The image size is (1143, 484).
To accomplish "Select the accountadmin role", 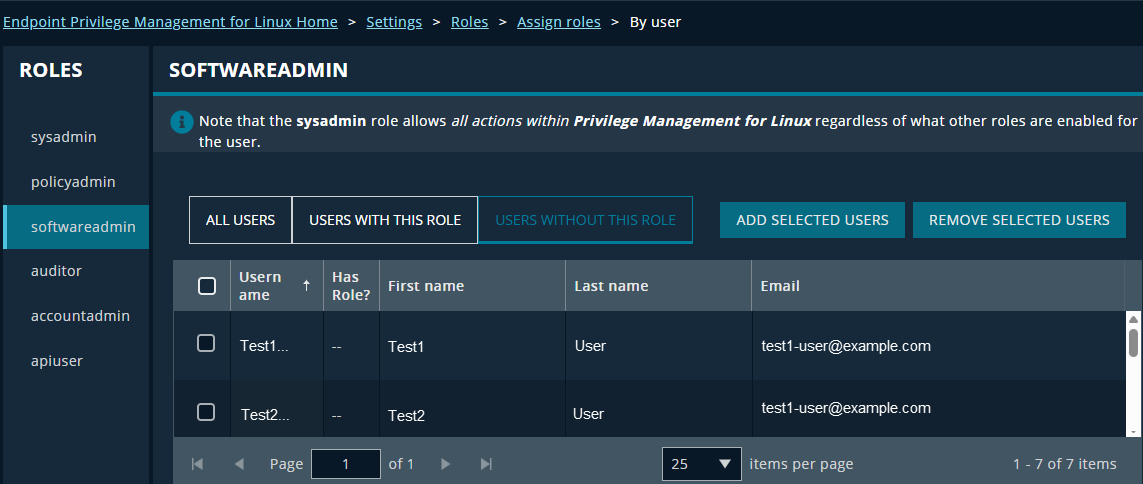I will (77, 316).
